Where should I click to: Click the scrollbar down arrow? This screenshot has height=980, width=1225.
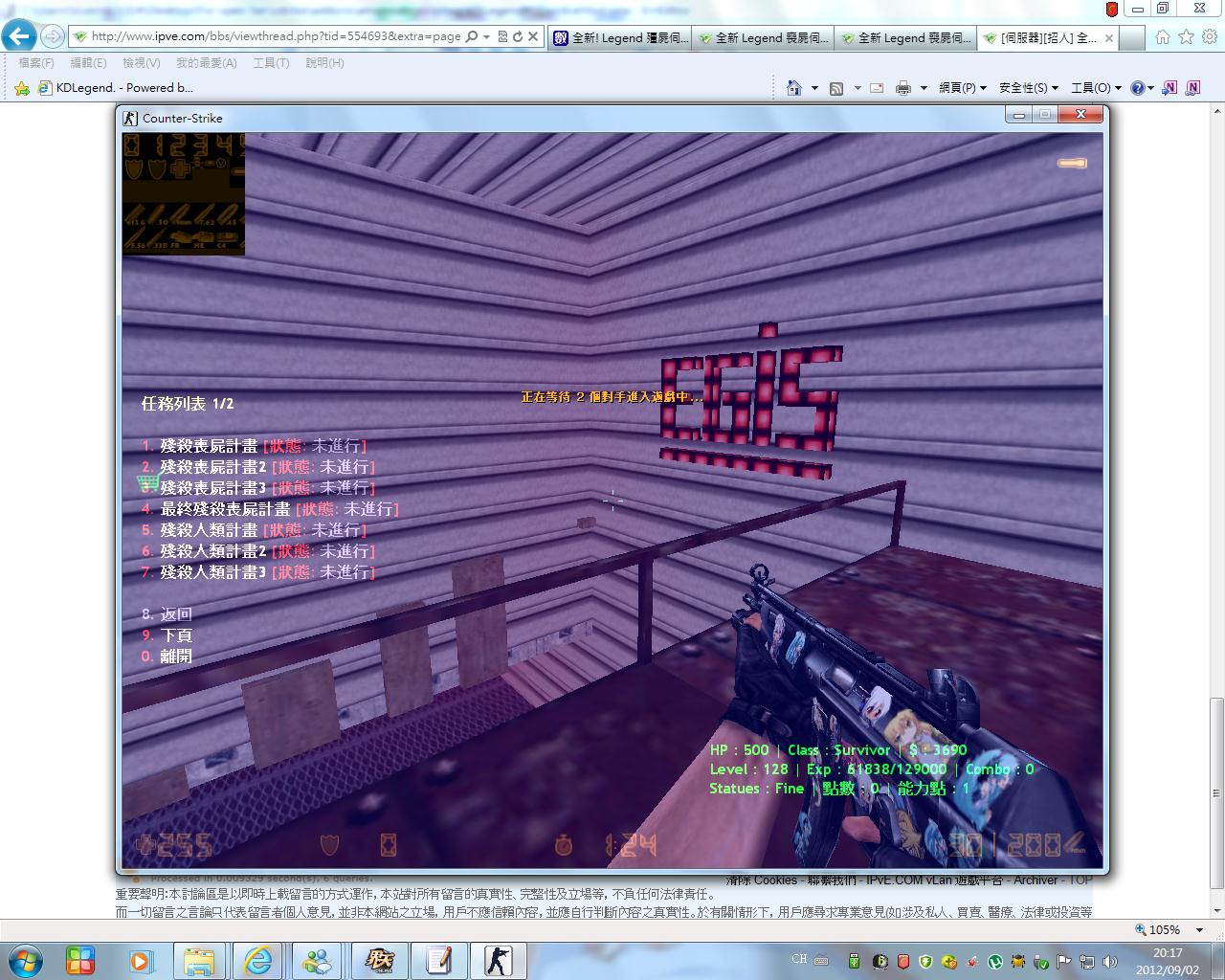(x=1216, y=909)
